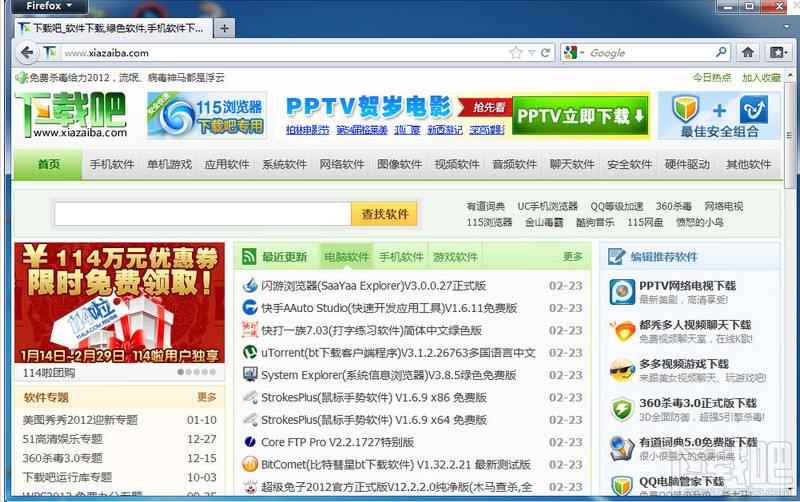Switch to the 手机软件 update tab
Screen dimensions: 800x502
[401, 257]
